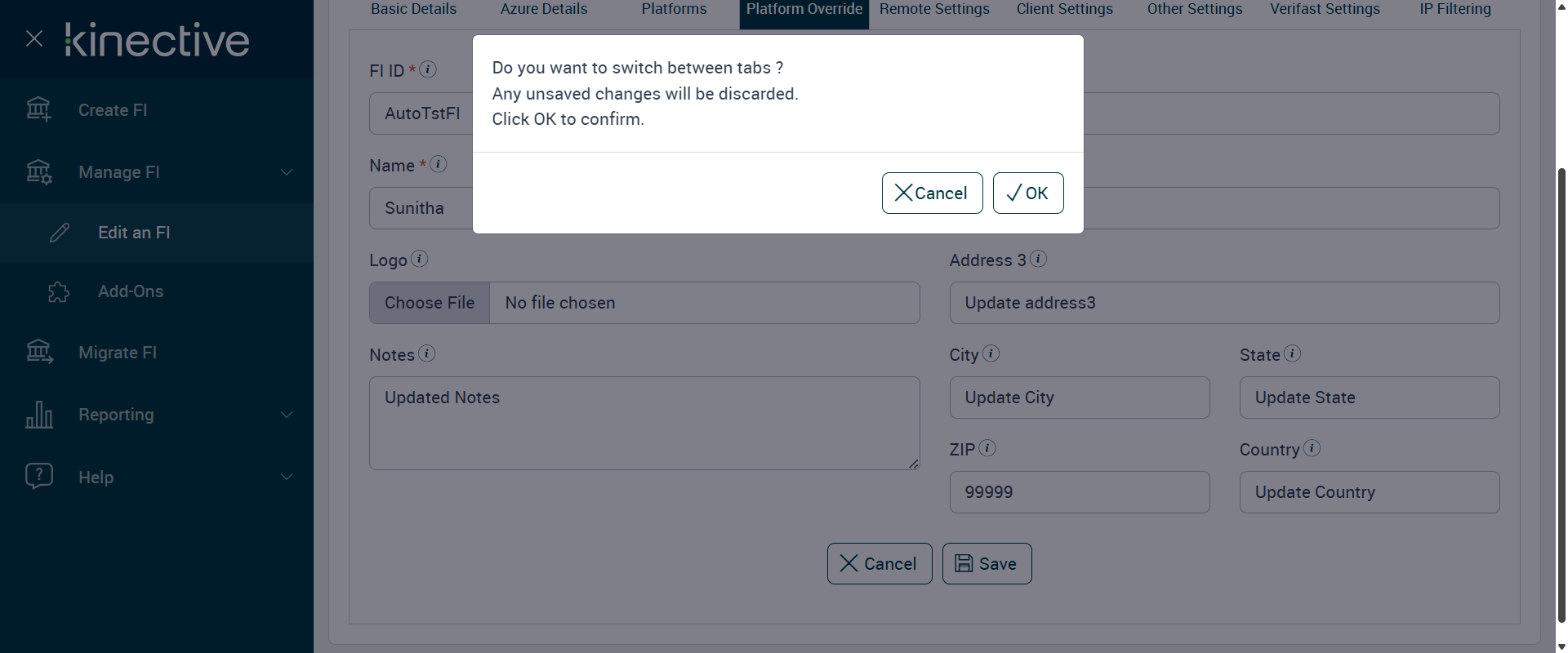Viewport: 1568px width, 653px height.
Task: Click the Create FI bank icon
Action: pos(38,109)
